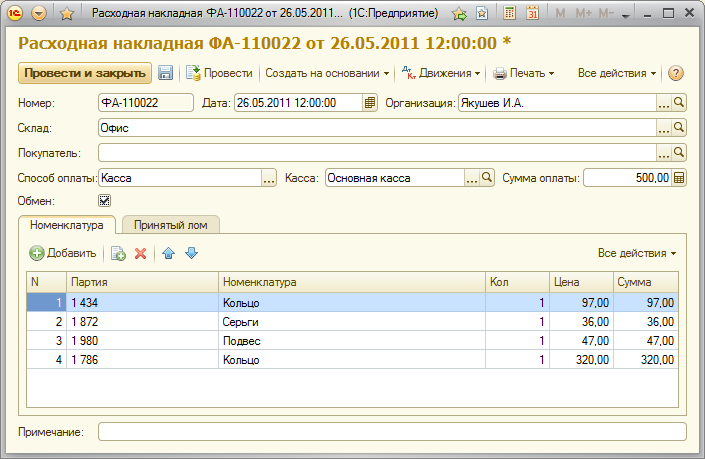Choose Склад via ellipsis button

664,128
